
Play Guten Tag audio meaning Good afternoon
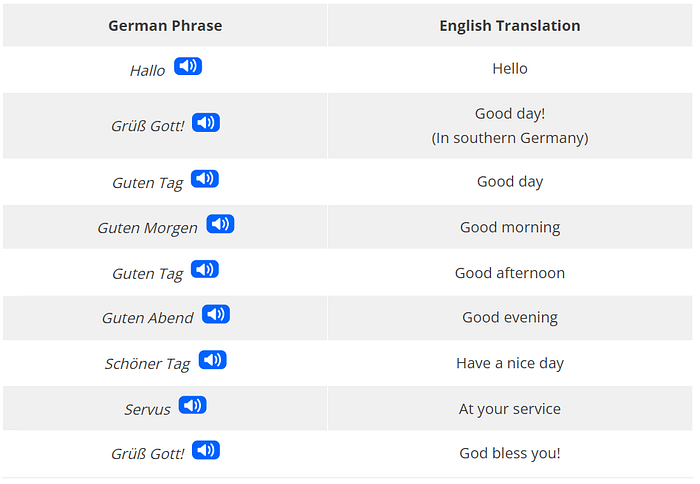(x=204, y=270)
